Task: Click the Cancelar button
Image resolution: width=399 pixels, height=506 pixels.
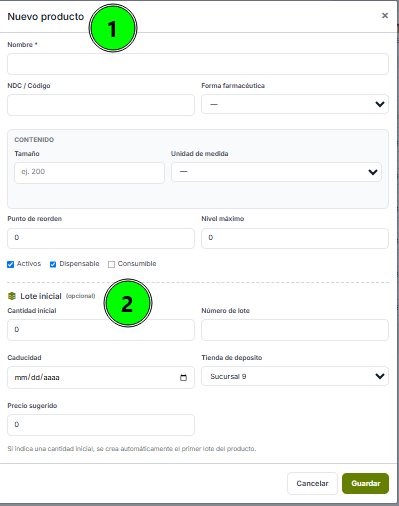Action: coord(312,483)
